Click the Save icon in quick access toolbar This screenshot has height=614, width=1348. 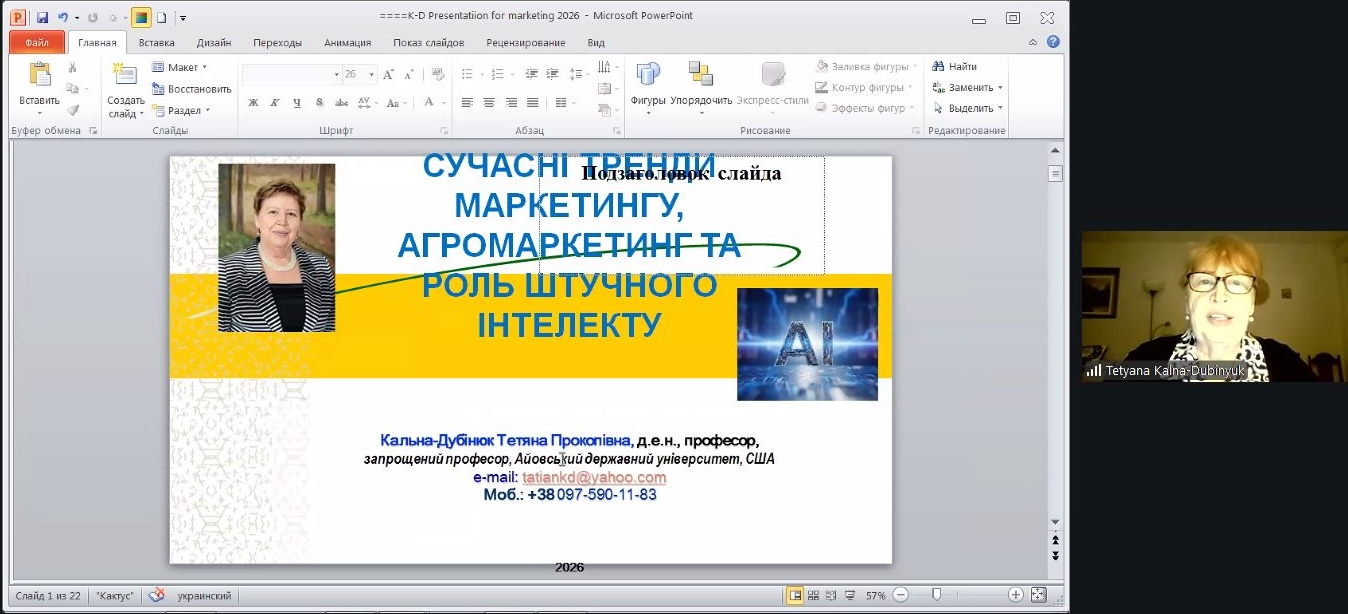pyautogui.click(x=42, y=17)
